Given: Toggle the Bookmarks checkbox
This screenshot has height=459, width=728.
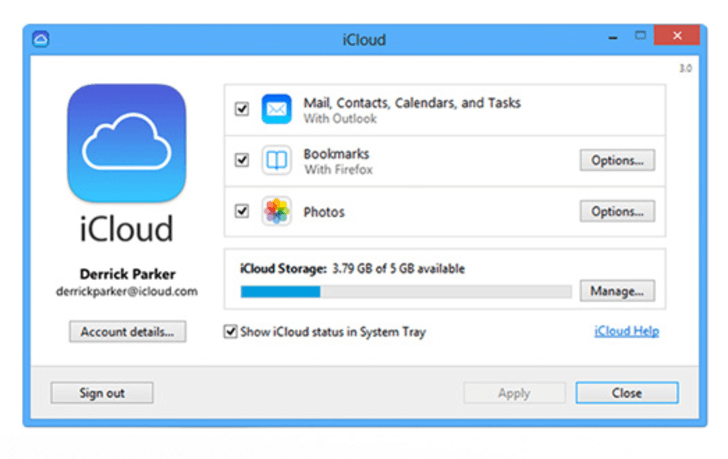Looking at the screenshot, I should point(242,160).
